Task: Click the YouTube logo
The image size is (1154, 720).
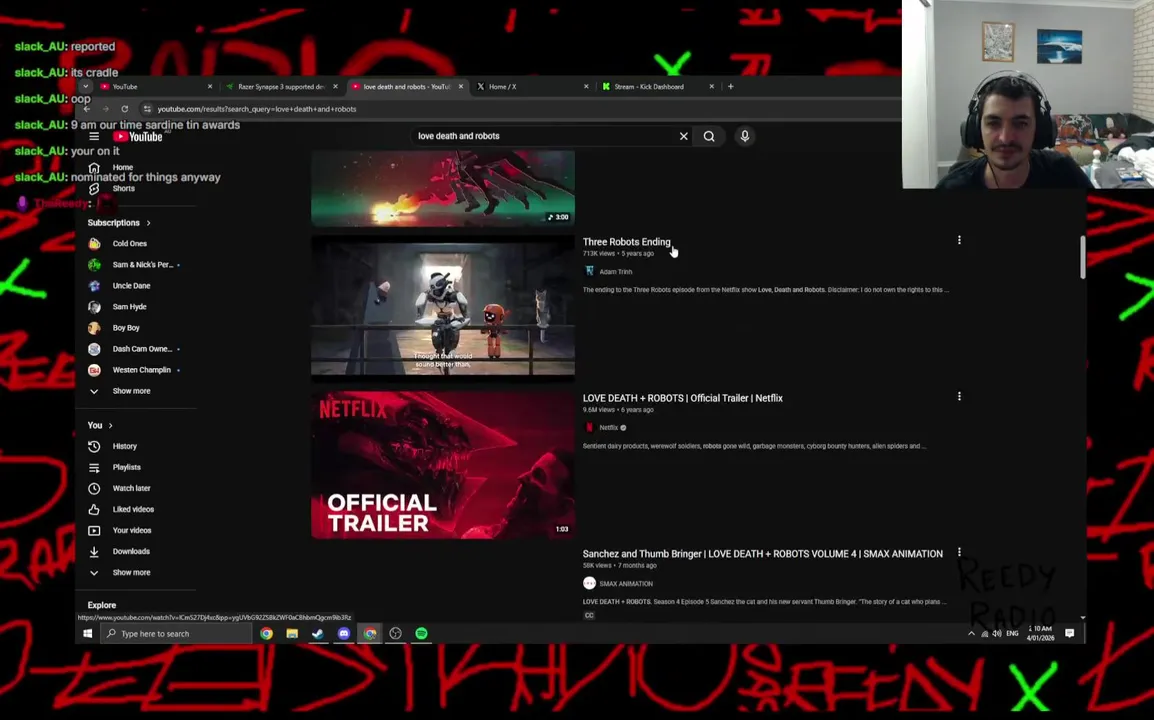Action: pyautogui.click(x=138, y=136)
